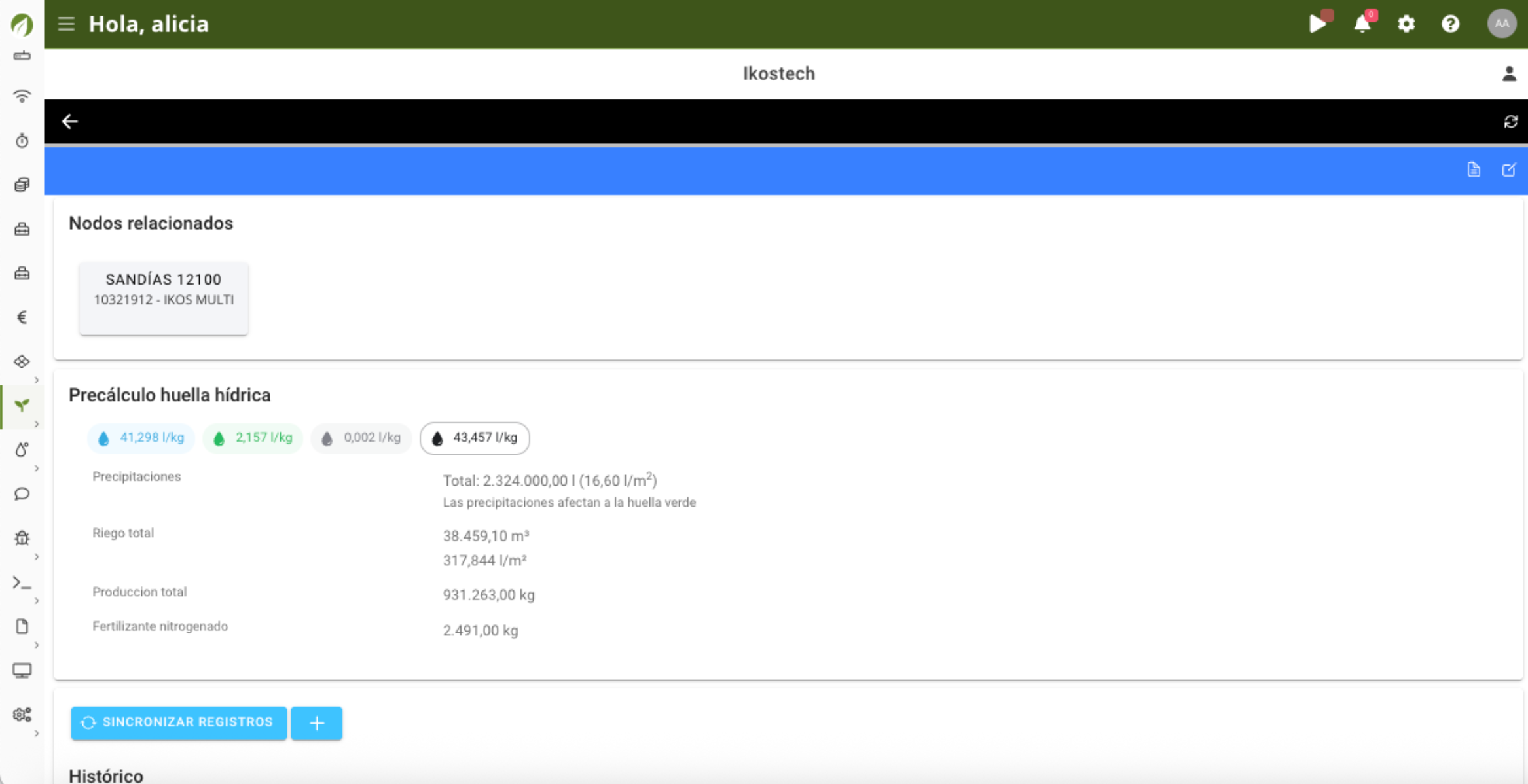Screen dimensions: 1528x784
Task: Open the hamburger menu icon
Action: pyautogui.click(x=66, y=24)
